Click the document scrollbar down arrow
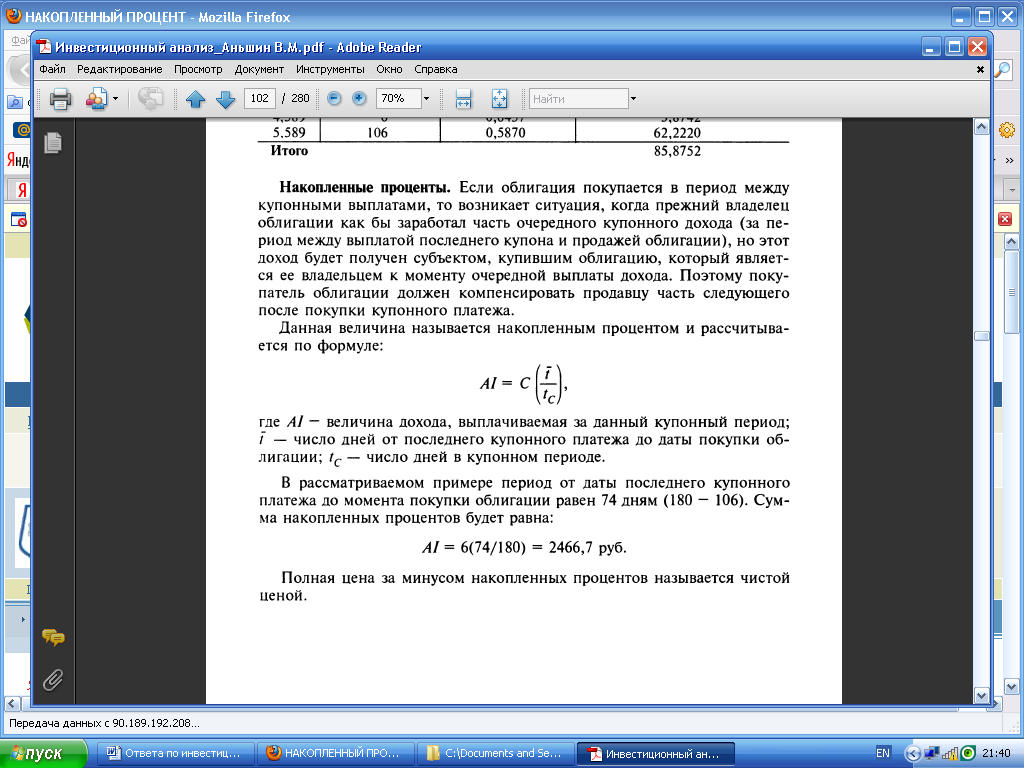Viewport: 1024px width, 768px height. [982, 696]
